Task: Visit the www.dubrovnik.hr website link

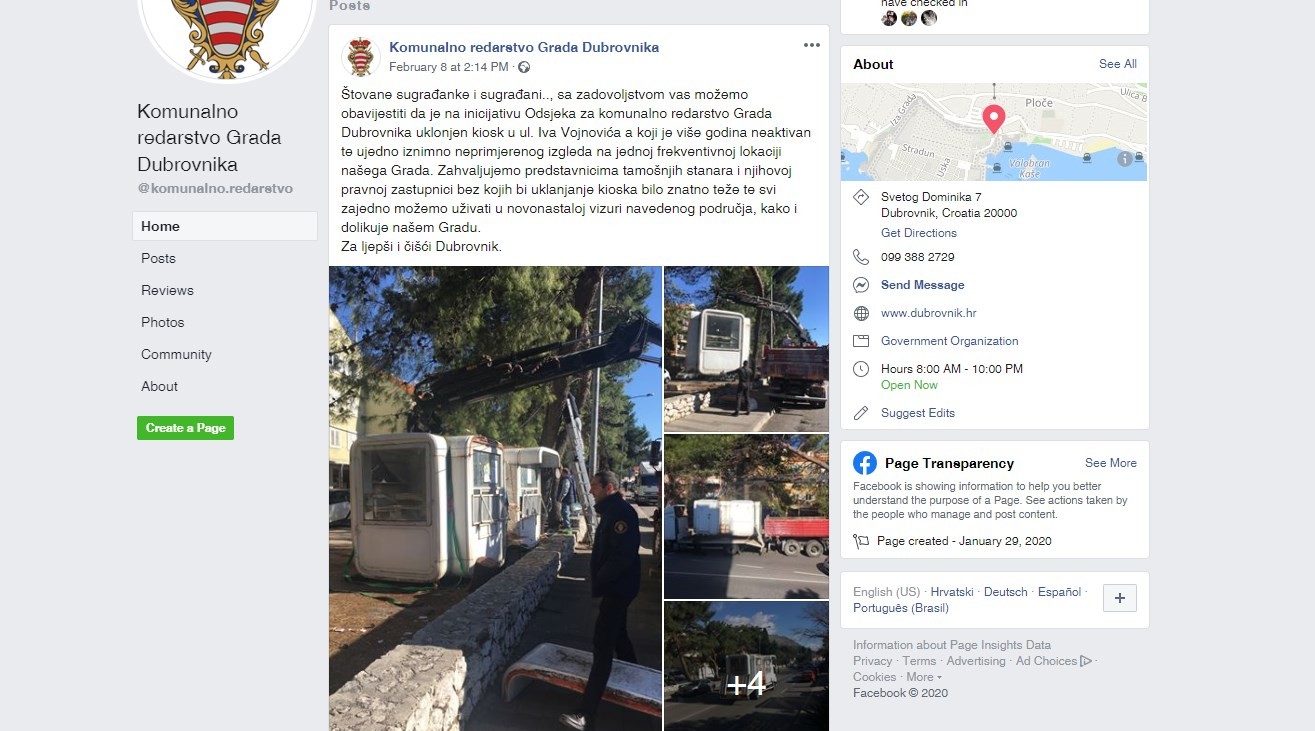Action: click(928, 313)
